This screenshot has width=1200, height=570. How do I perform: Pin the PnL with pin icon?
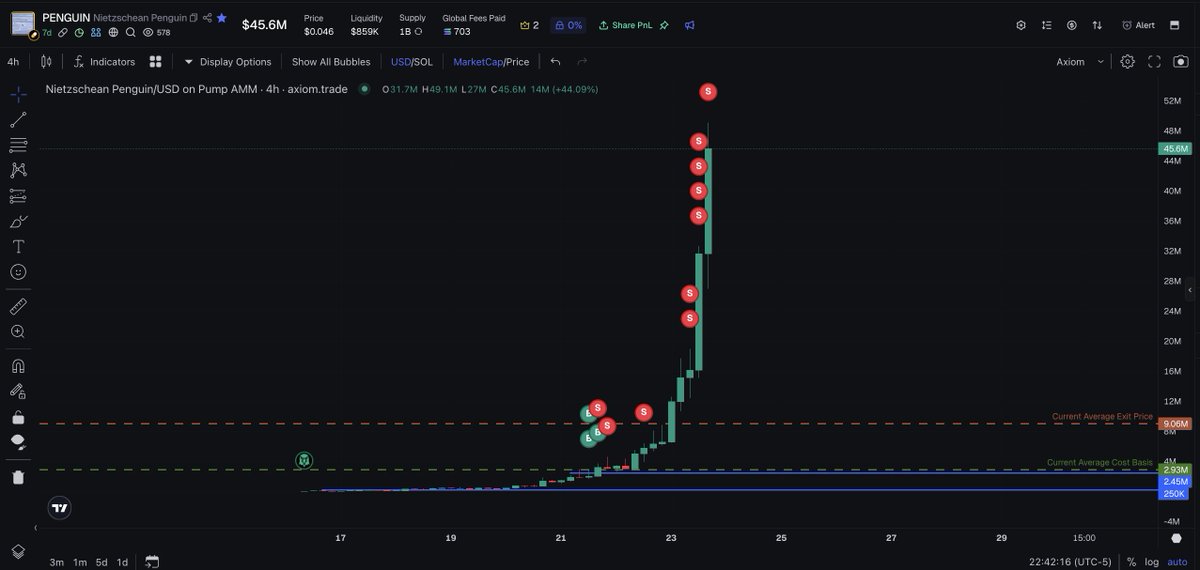664,25
